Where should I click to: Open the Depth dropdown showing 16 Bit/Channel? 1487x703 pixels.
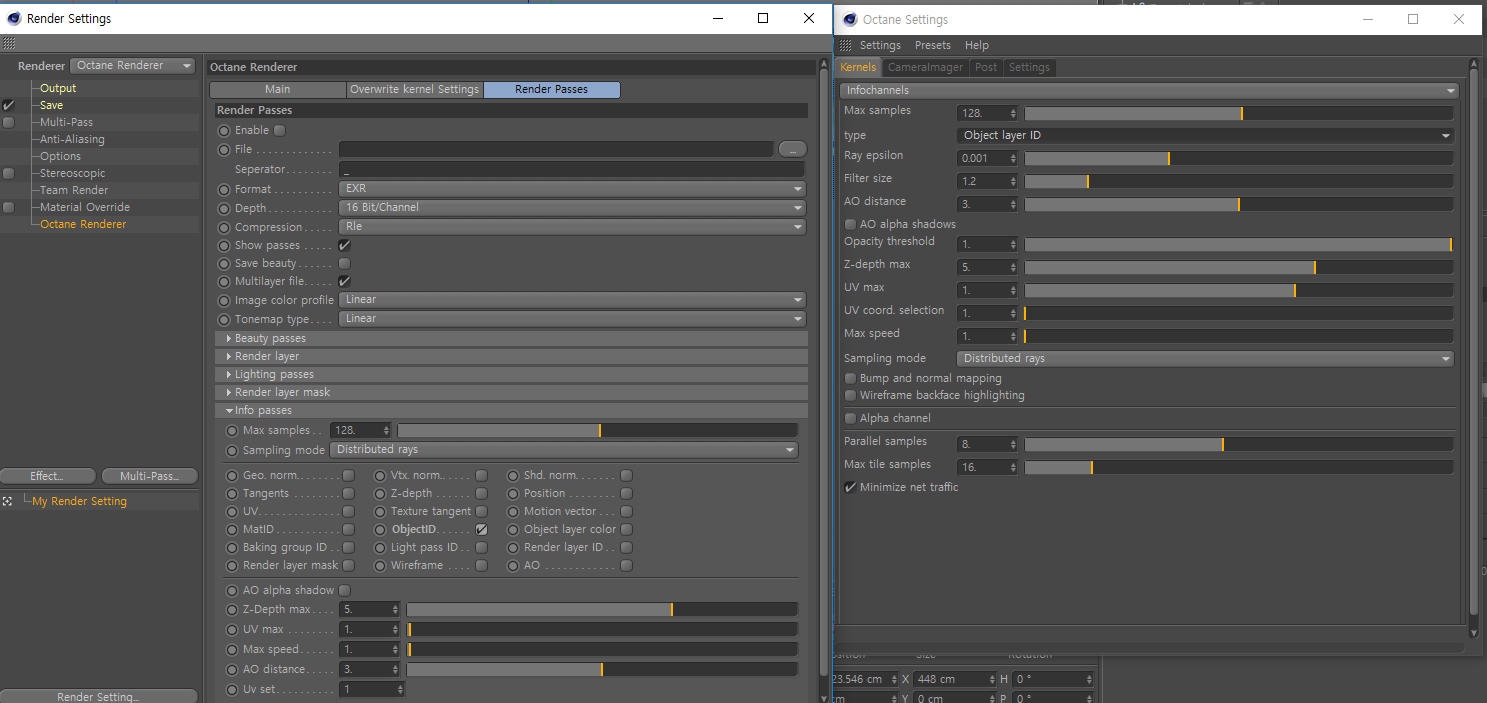(x=572, y=208)
